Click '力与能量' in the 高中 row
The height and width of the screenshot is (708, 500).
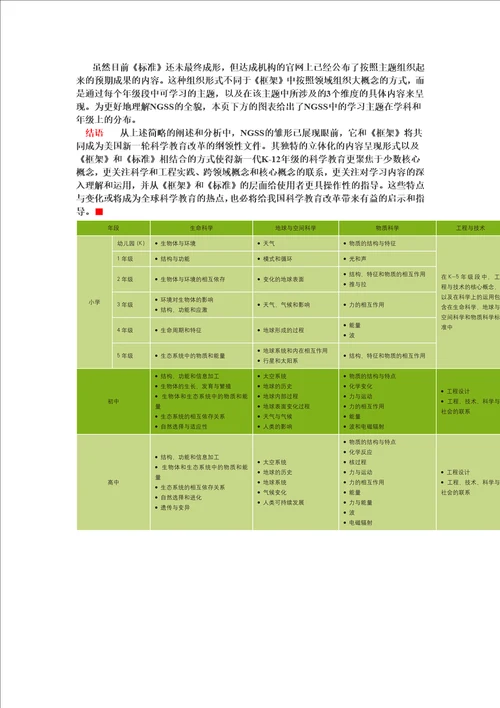point(360,502)
